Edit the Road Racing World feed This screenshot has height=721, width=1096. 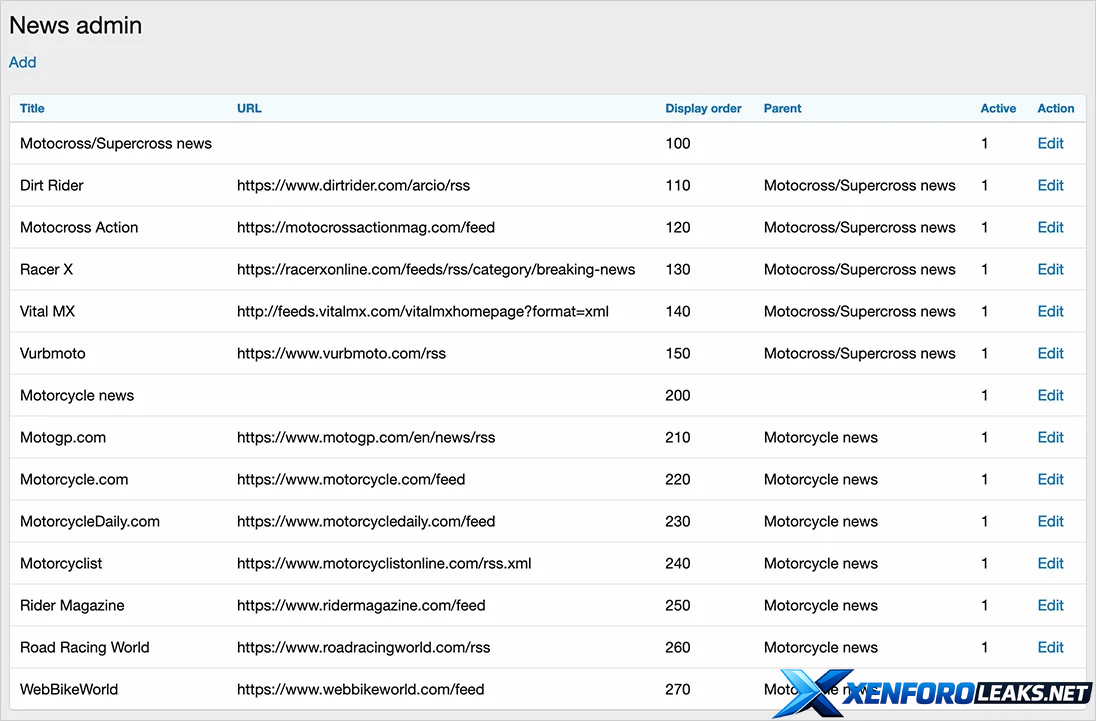1050,647
